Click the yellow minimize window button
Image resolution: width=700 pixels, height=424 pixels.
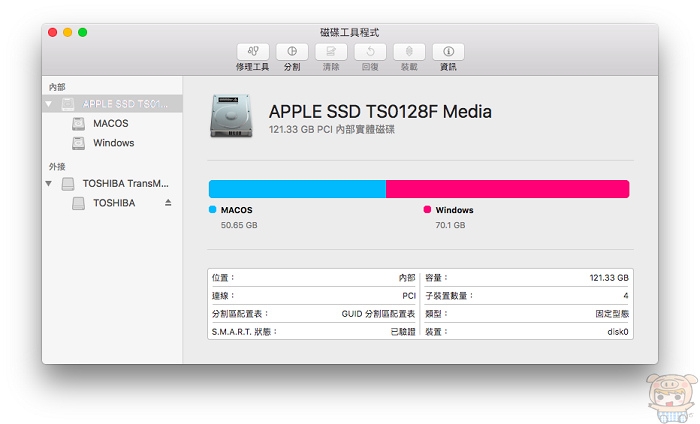(x=67, y=32)
